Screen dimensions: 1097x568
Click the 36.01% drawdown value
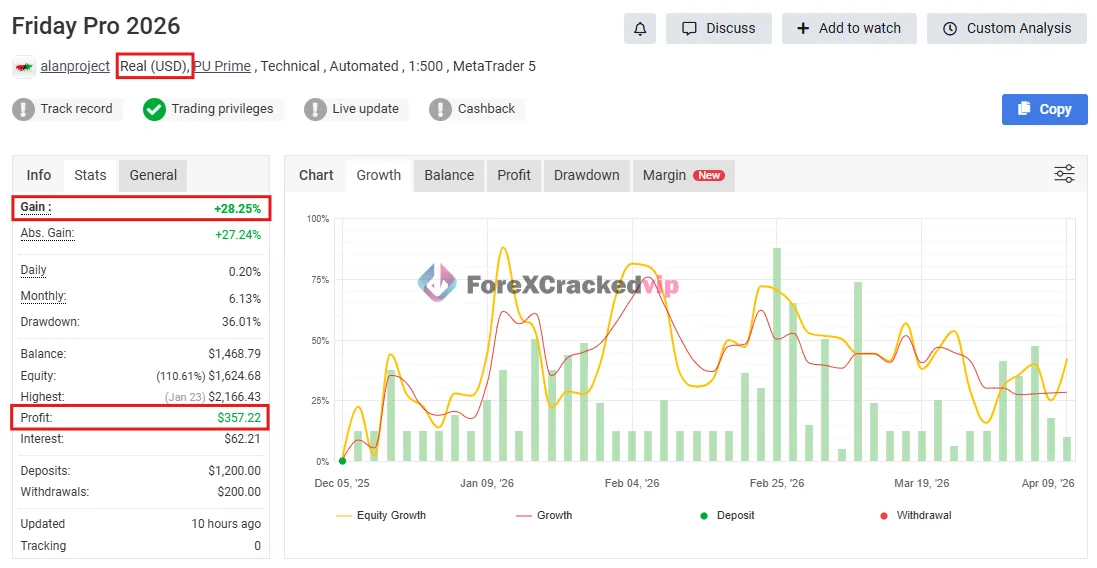coord(241,322)
